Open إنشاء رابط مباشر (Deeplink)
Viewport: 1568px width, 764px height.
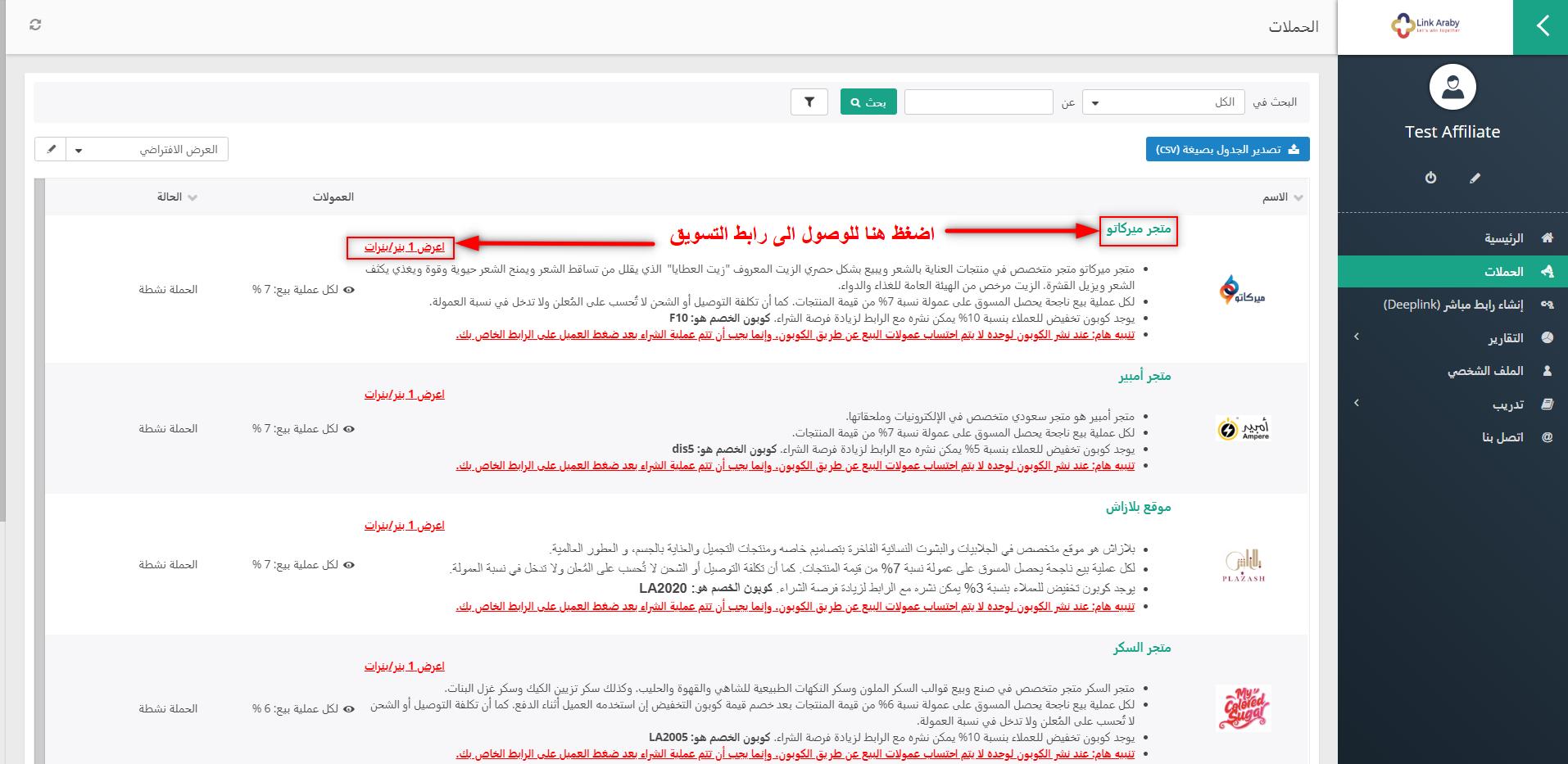coord(1453,305)
